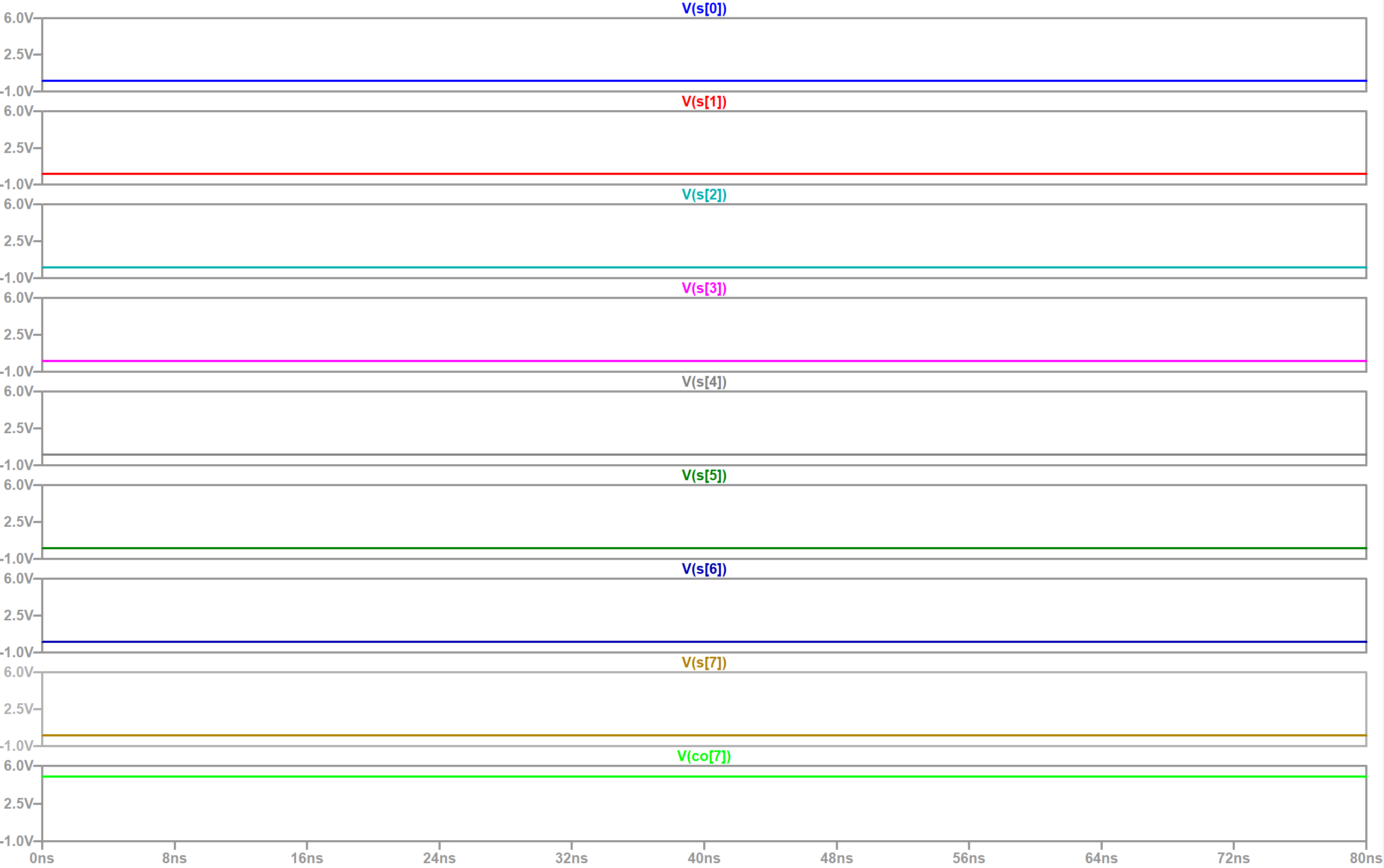Click the V(s[7]) trace label
The image size is (1384, 868).
click(704, 663)
